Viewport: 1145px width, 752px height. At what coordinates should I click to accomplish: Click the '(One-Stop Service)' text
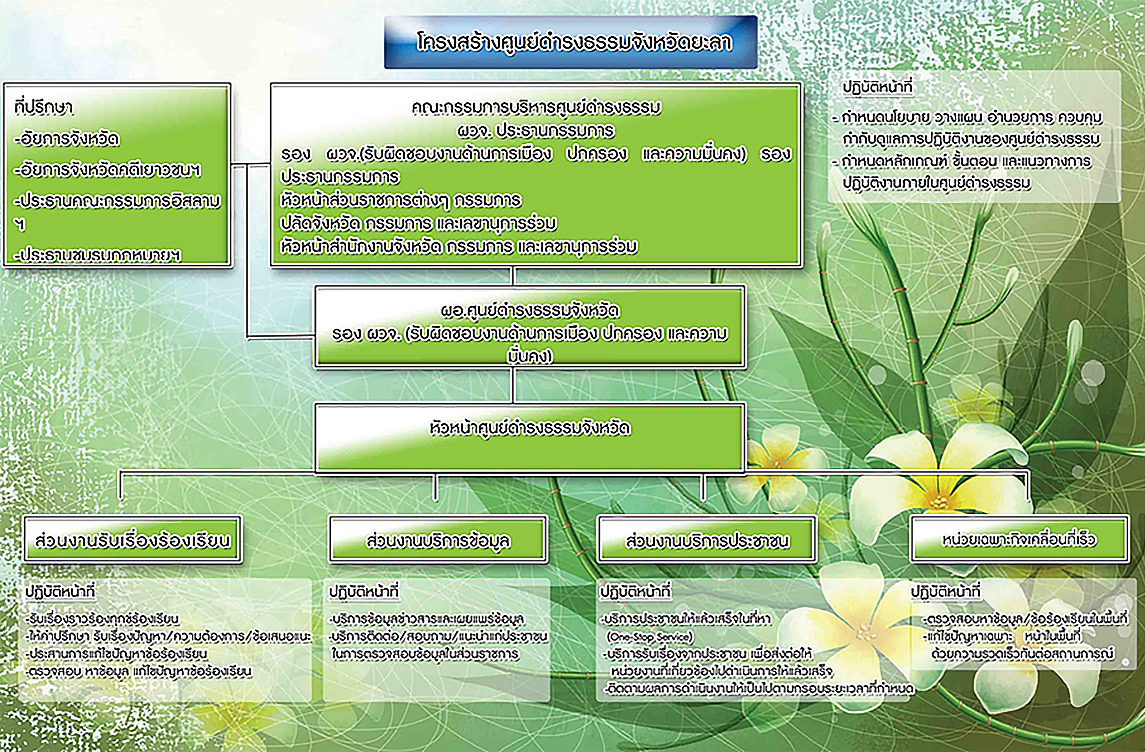649,637
